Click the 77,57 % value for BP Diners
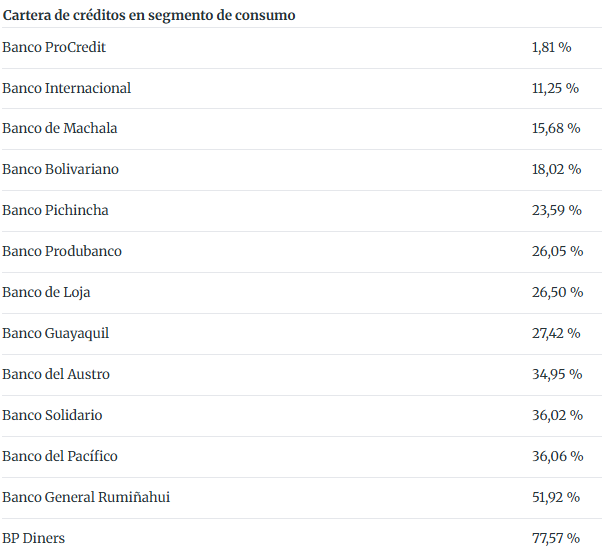This screenshot has width=602, height=552. pyautogui.click(x=556, y=538)
